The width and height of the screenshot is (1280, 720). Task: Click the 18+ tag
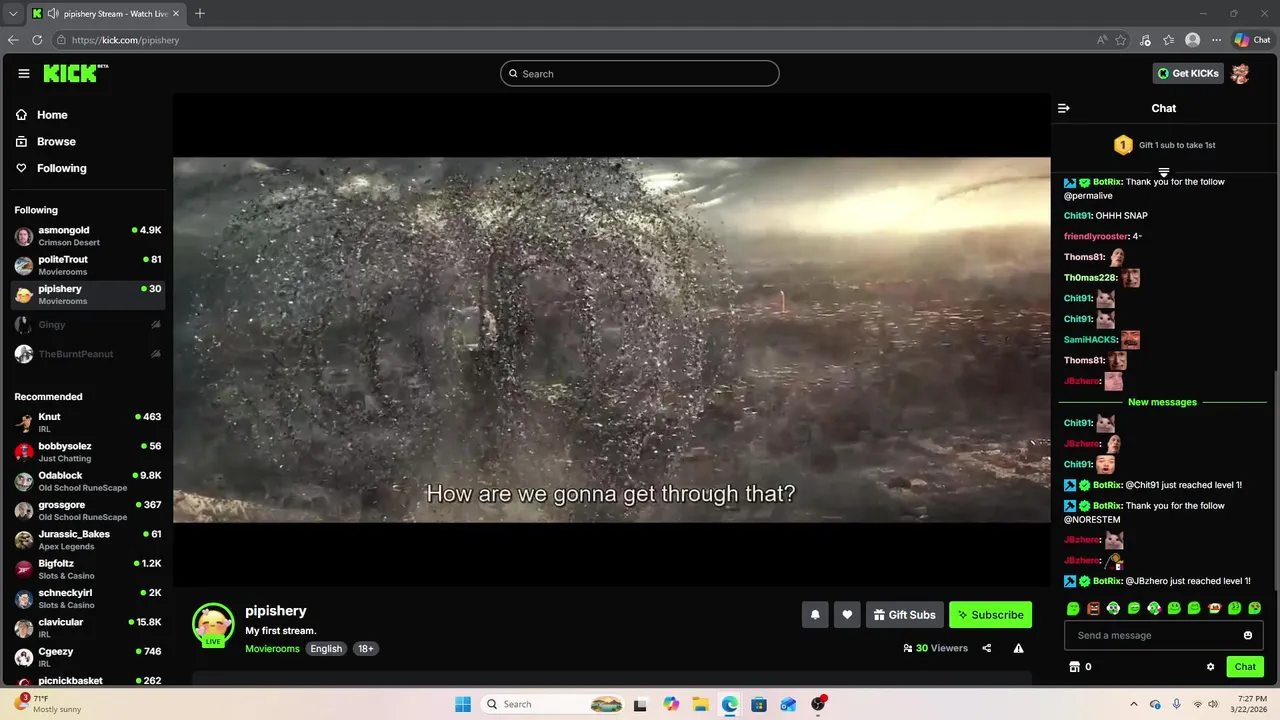[366, 649]
